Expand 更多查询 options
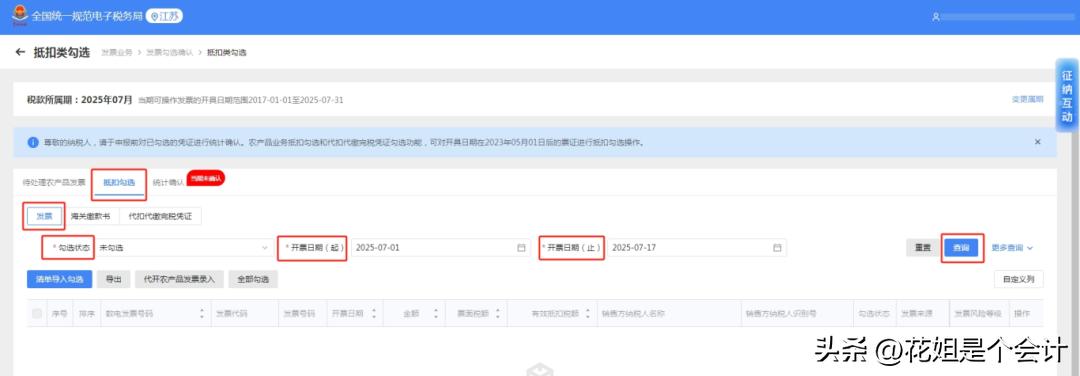 click(1012, 248)
